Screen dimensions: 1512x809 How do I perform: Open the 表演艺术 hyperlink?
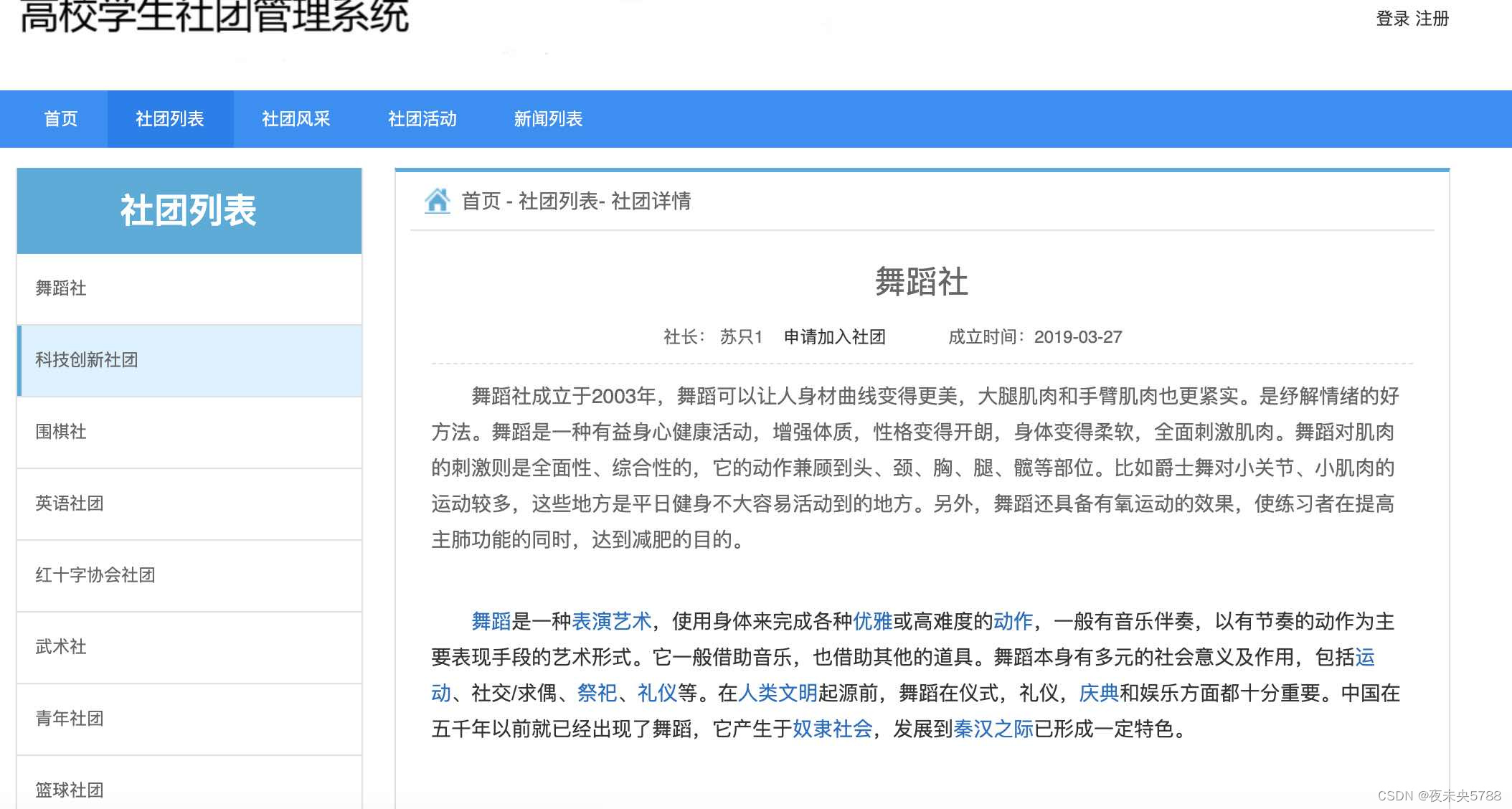tap(612, 621)
